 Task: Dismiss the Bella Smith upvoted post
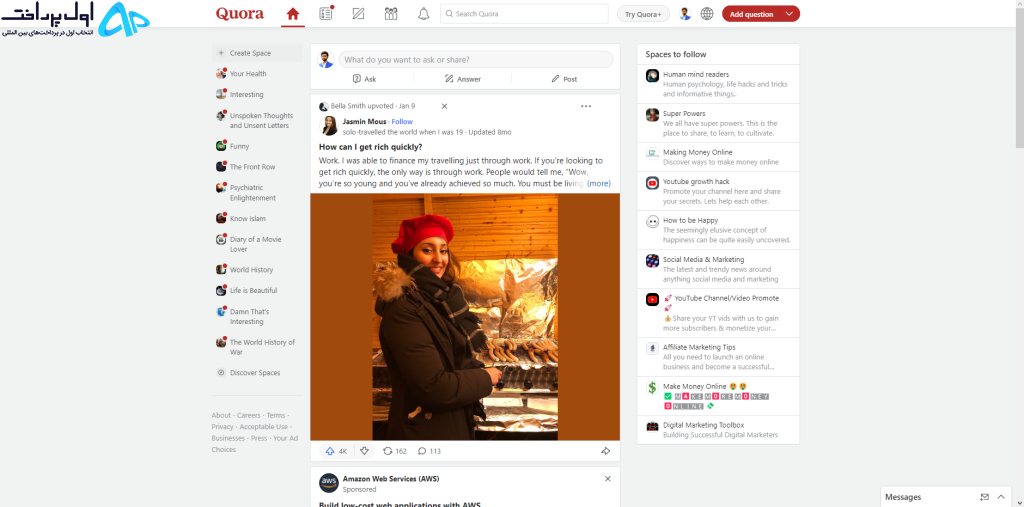coord(444,106)
